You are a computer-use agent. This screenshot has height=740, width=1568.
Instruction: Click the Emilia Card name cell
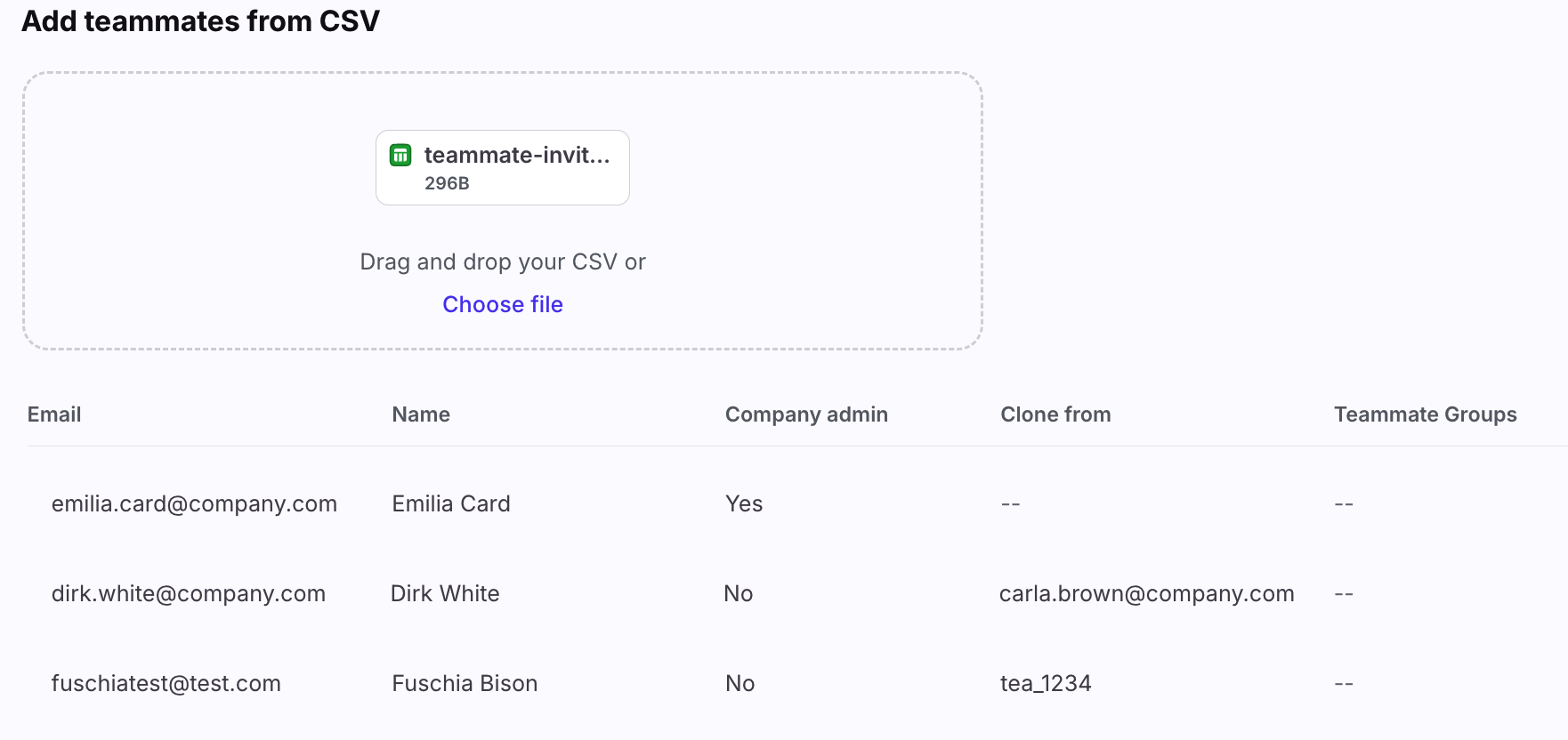451,504
